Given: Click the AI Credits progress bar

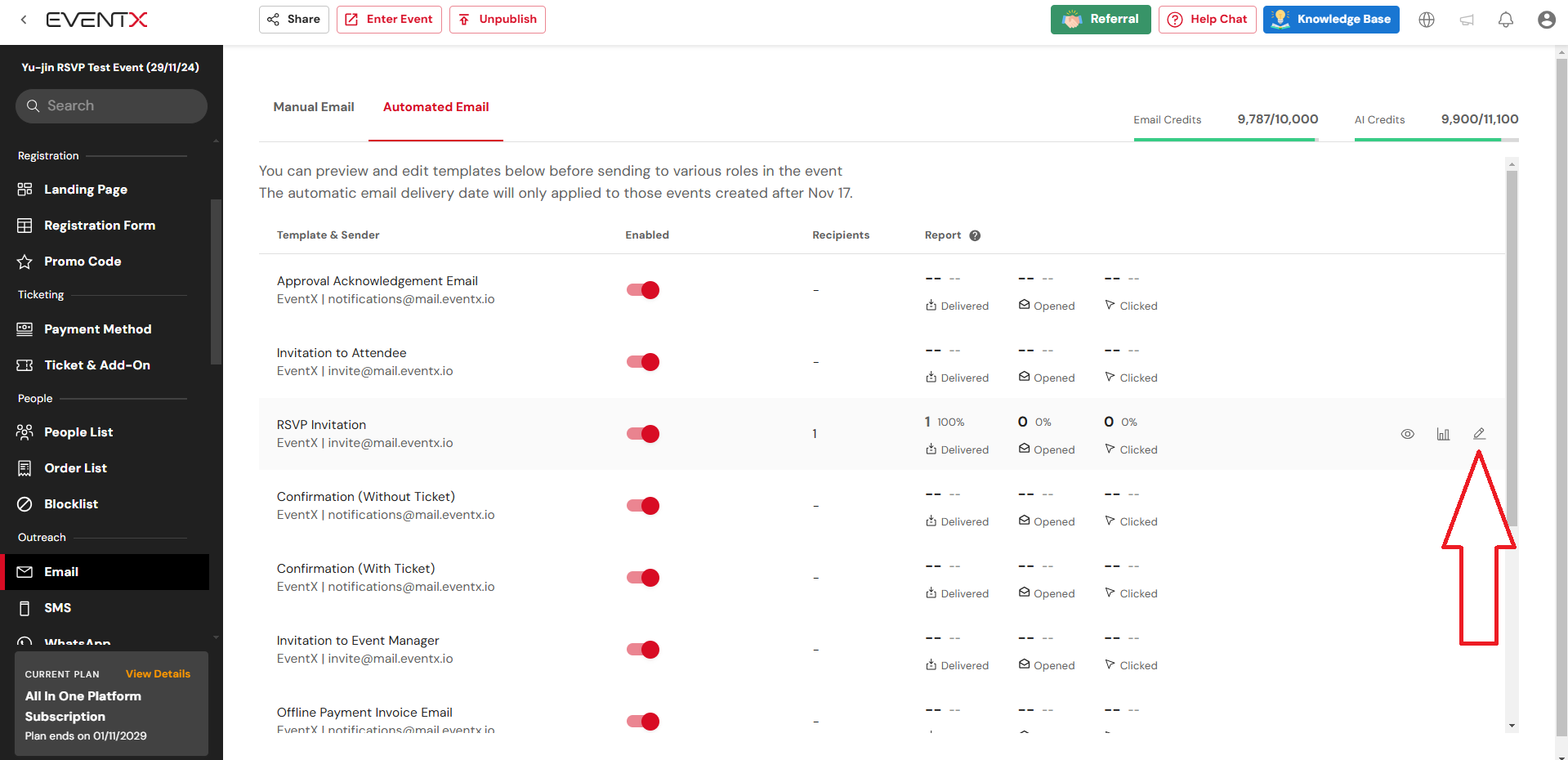Looking at the screenshot, I should point(1436,140).
